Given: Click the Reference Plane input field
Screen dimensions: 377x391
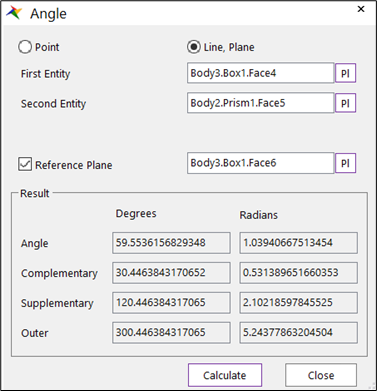Looking at the screenshot, I should tap(260, 163).
